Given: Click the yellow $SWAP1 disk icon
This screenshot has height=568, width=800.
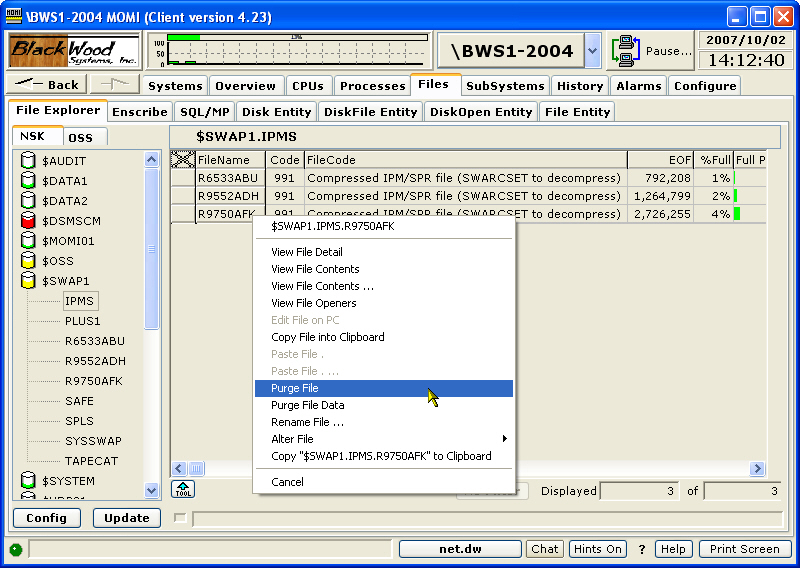Looking at the screenshot, I should click(28, 280).
